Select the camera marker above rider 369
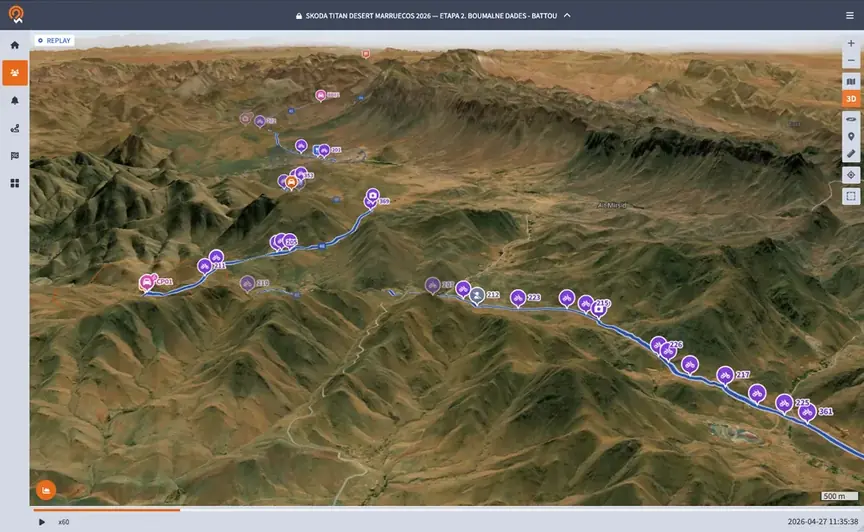This screenshot has height=532, width=864. [372, 195]
